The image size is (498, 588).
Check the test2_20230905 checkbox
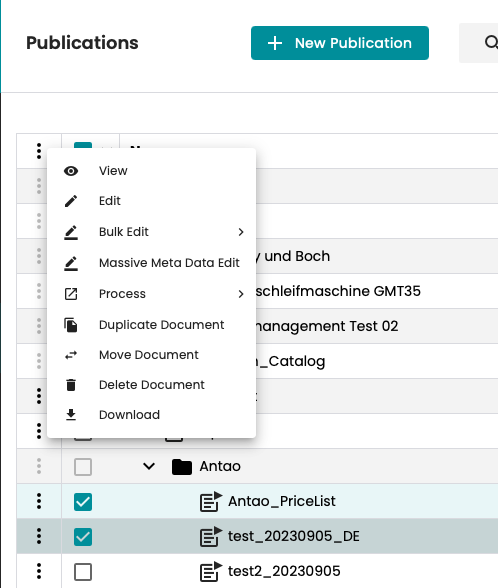[x=83, y=572]
